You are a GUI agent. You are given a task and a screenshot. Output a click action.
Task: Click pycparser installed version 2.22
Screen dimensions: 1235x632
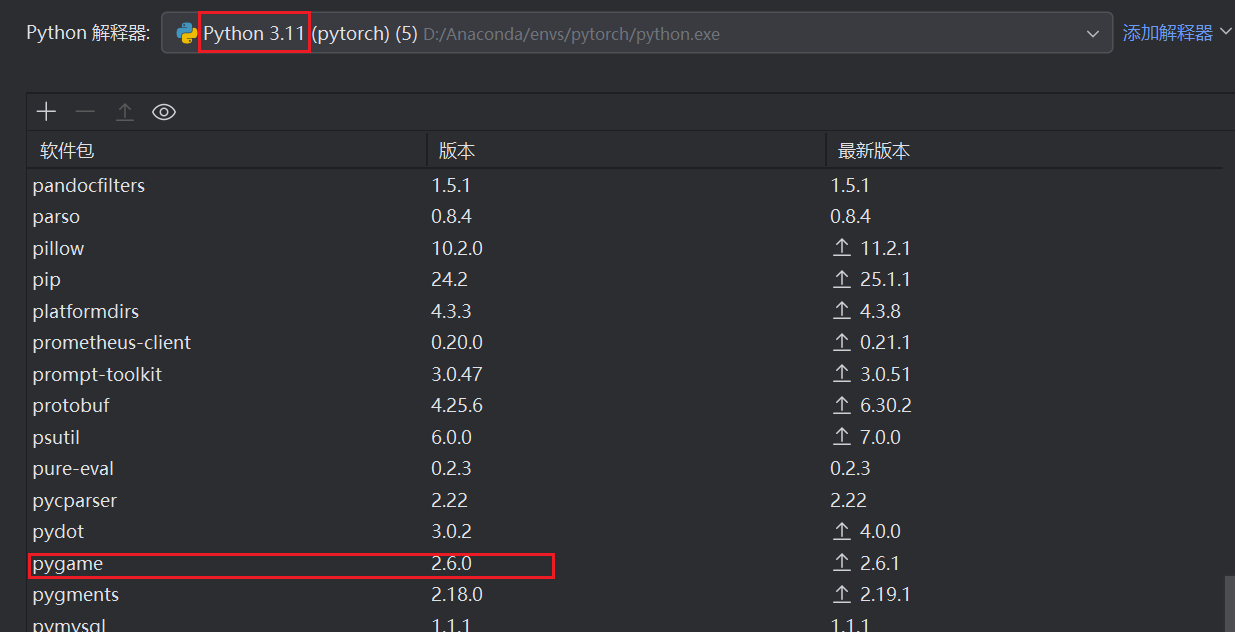pyautogui.click(x=449, y=500)
